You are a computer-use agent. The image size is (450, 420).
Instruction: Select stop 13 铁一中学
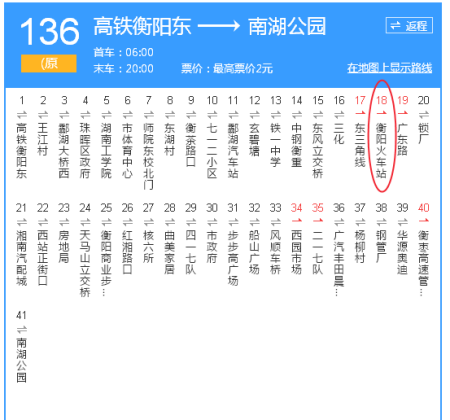coord(275,145)
